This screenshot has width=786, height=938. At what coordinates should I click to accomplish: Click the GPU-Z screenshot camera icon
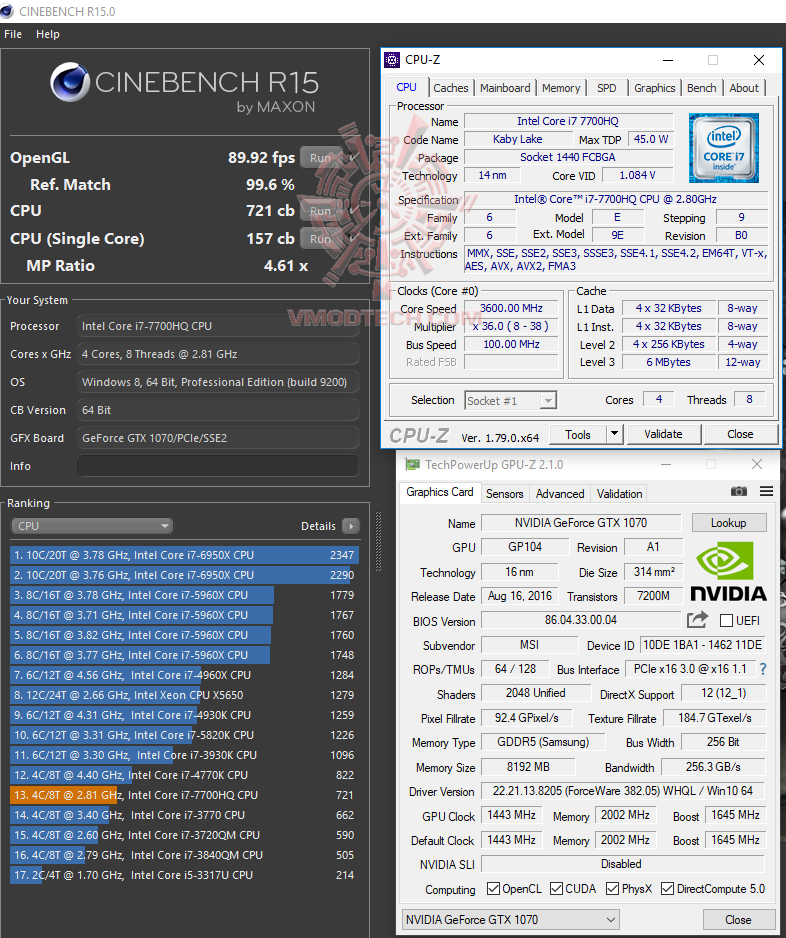point(739,491)
